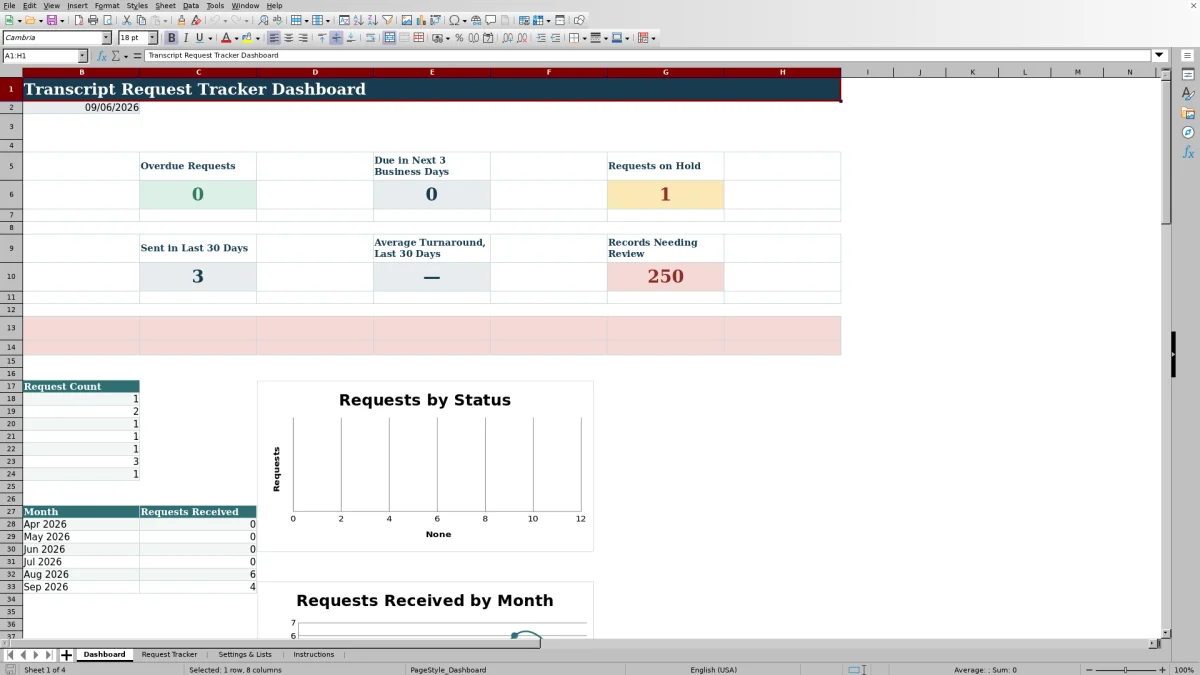Click the Spelling check icon
This screenshot has height=675, width=1200.
click(277, 20)
